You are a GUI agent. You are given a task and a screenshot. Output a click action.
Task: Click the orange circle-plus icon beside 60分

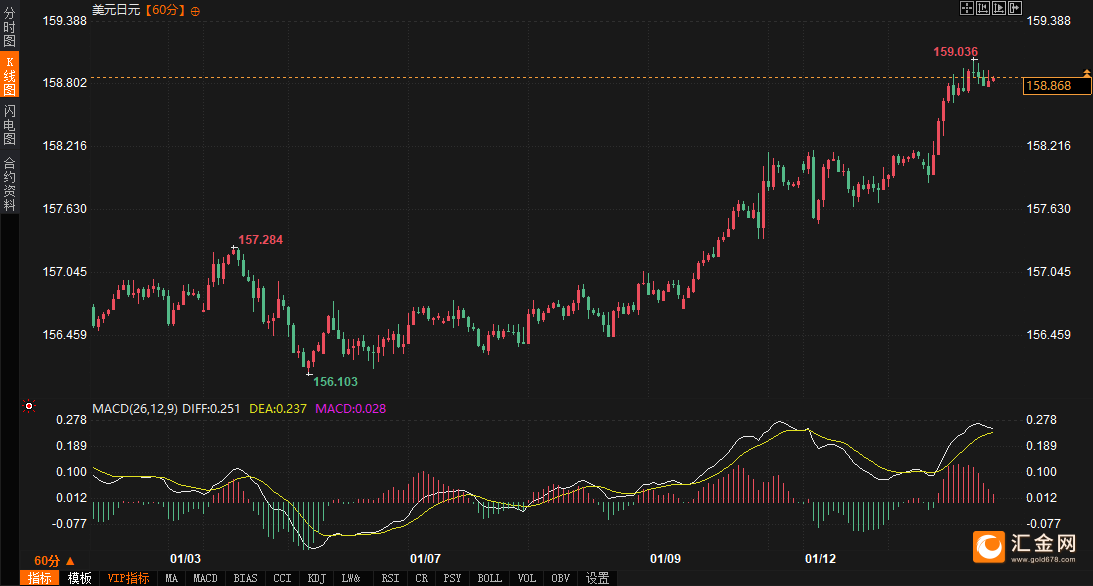[195, 11]
